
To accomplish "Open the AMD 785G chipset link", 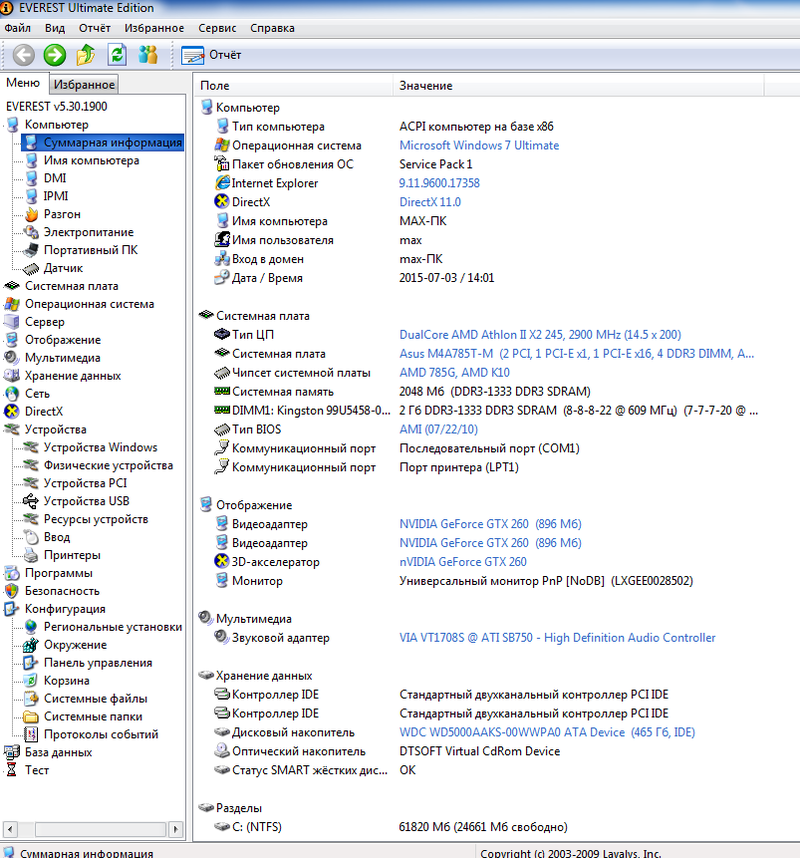I will [x=455, y=373].
